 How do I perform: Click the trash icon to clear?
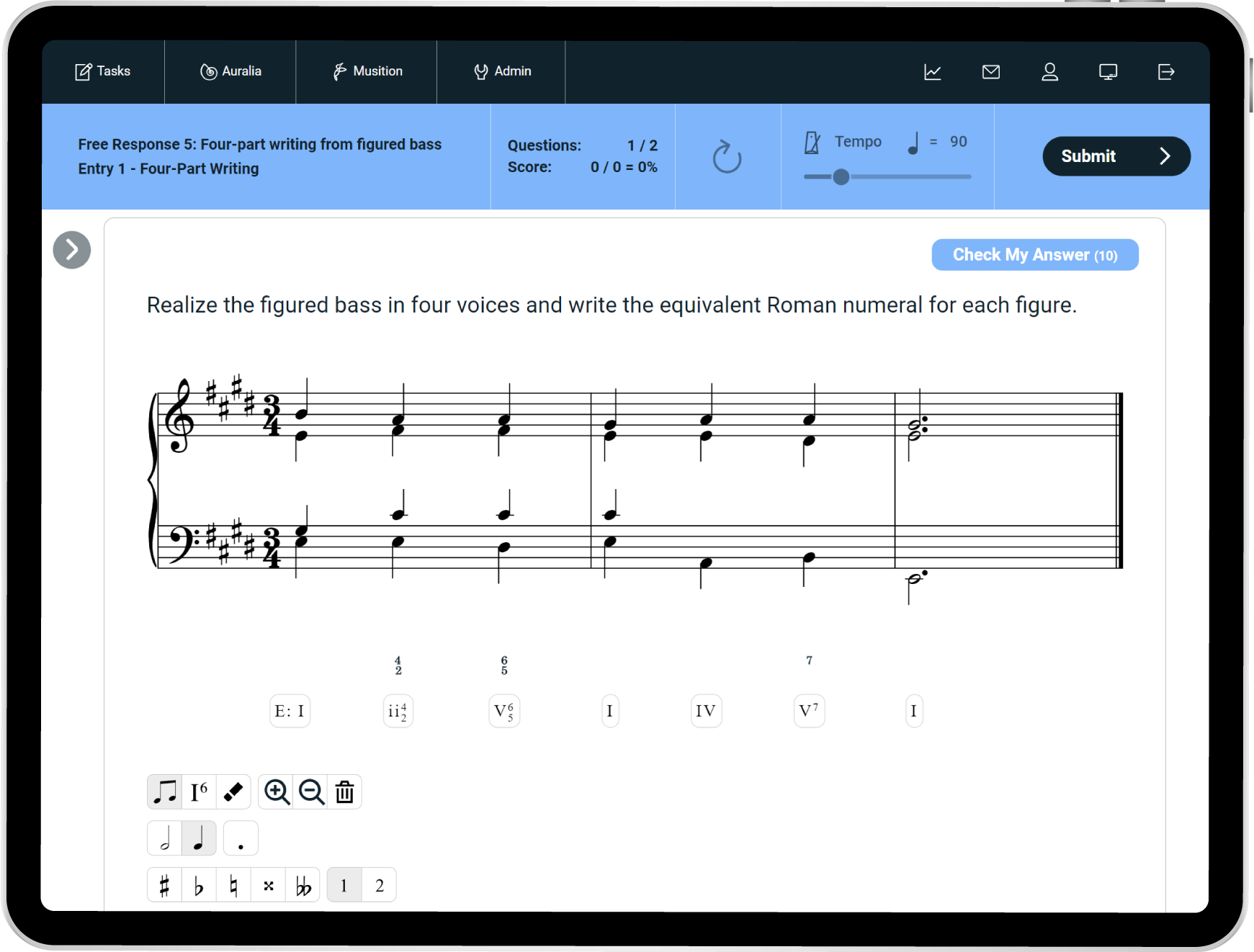point(345,792)
